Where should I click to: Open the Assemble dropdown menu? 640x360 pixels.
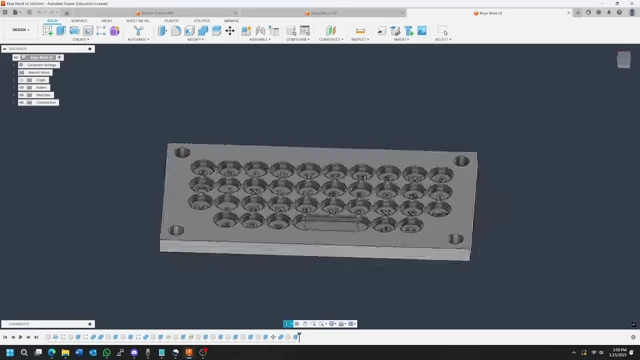click(260, 40)
